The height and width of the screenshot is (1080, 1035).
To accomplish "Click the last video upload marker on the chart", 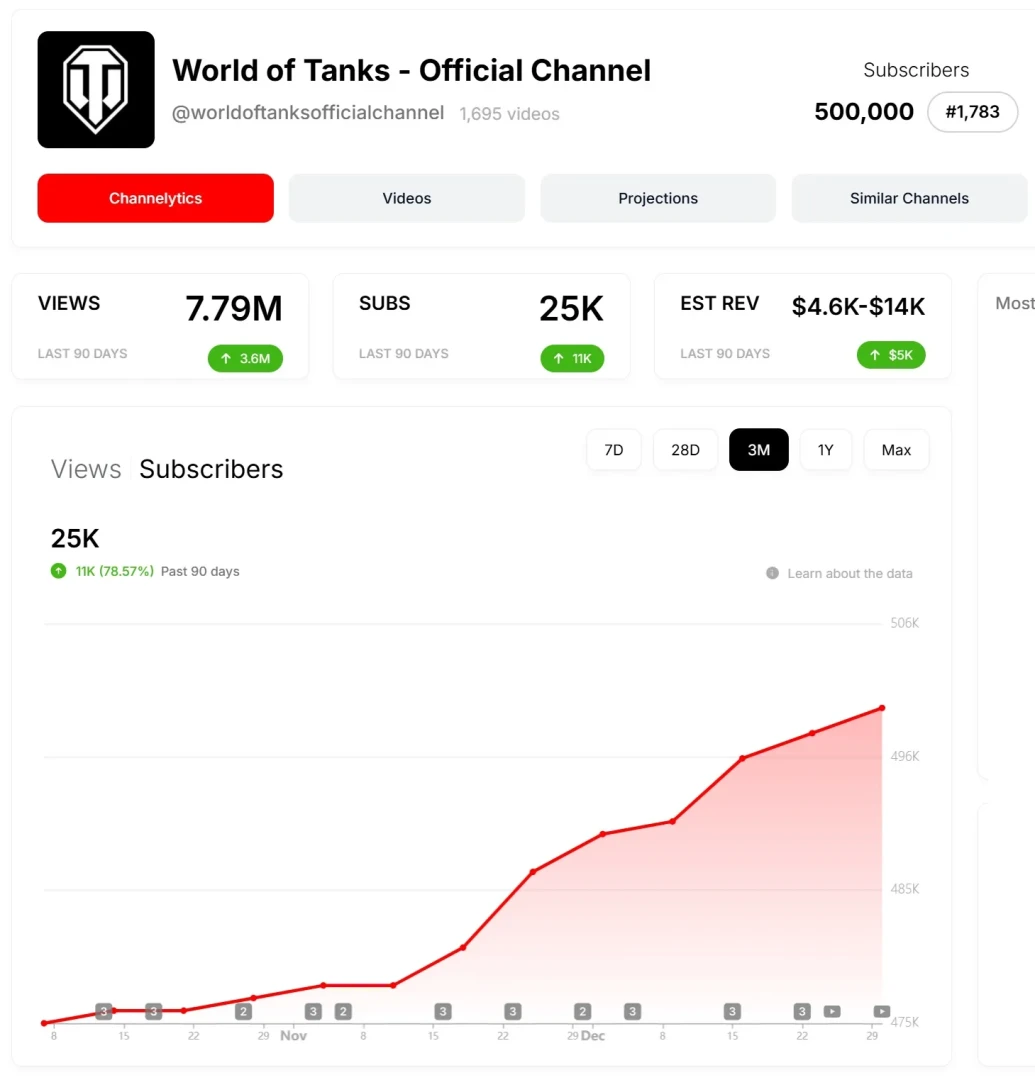I will (x=881, y=1011).
